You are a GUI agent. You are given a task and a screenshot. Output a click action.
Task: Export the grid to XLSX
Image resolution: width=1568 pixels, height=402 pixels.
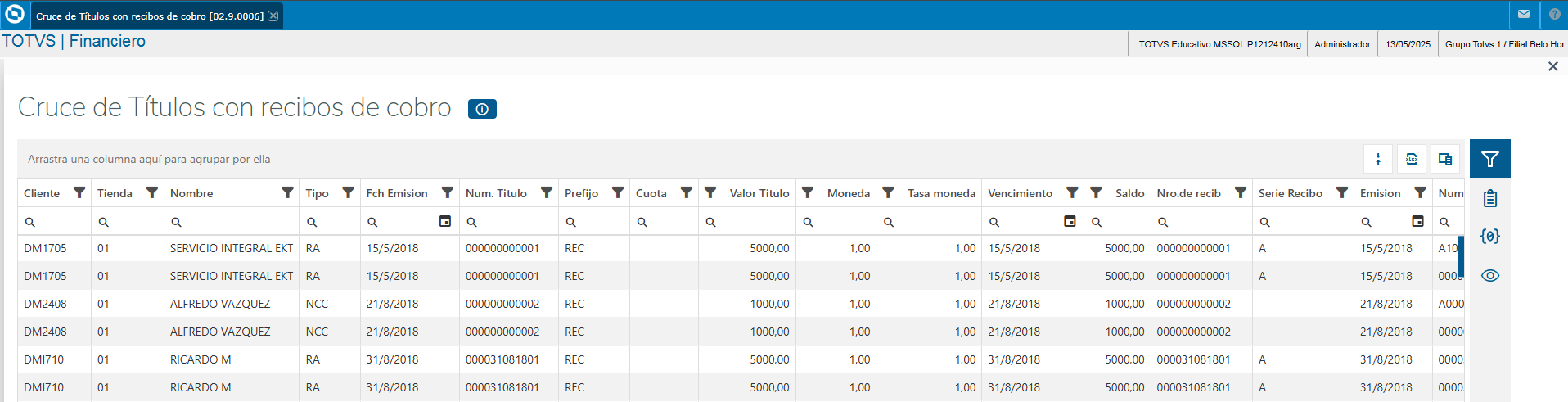coord(1412,159)
